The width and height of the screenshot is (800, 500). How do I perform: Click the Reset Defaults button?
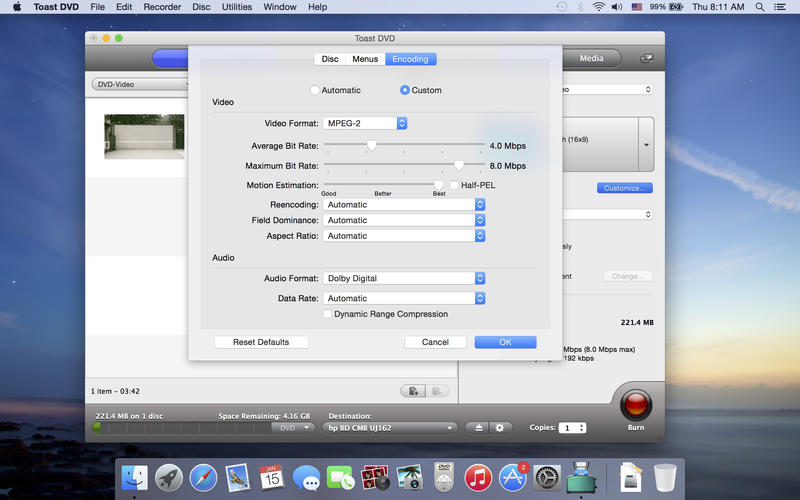click(x=261, y=342)
